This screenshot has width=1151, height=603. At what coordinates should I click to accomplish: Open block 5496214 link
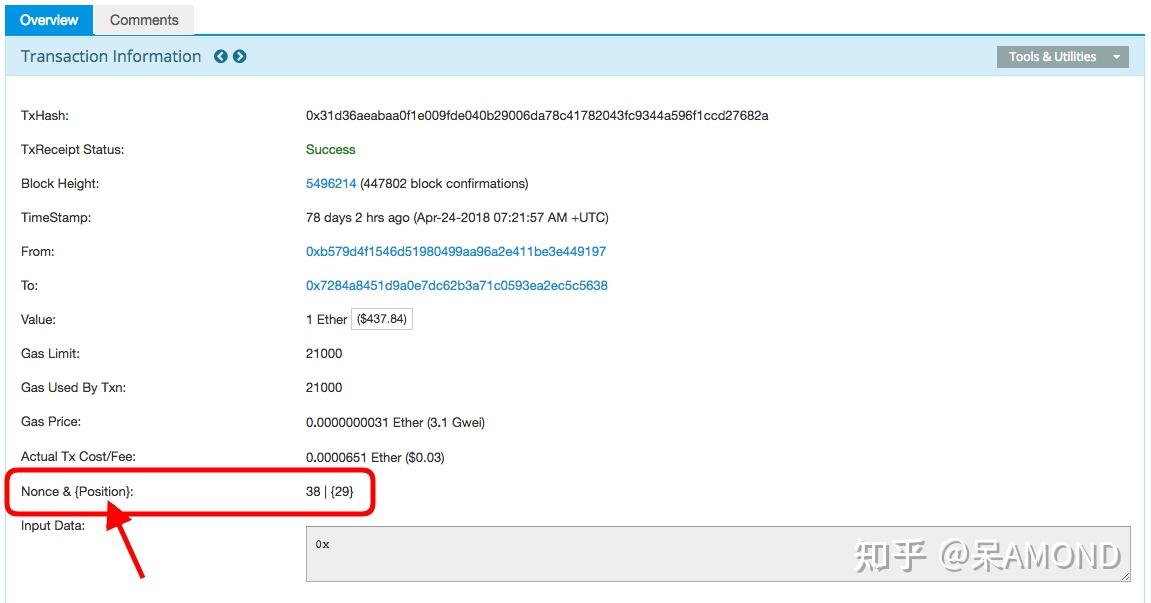[x=331, y=184]
